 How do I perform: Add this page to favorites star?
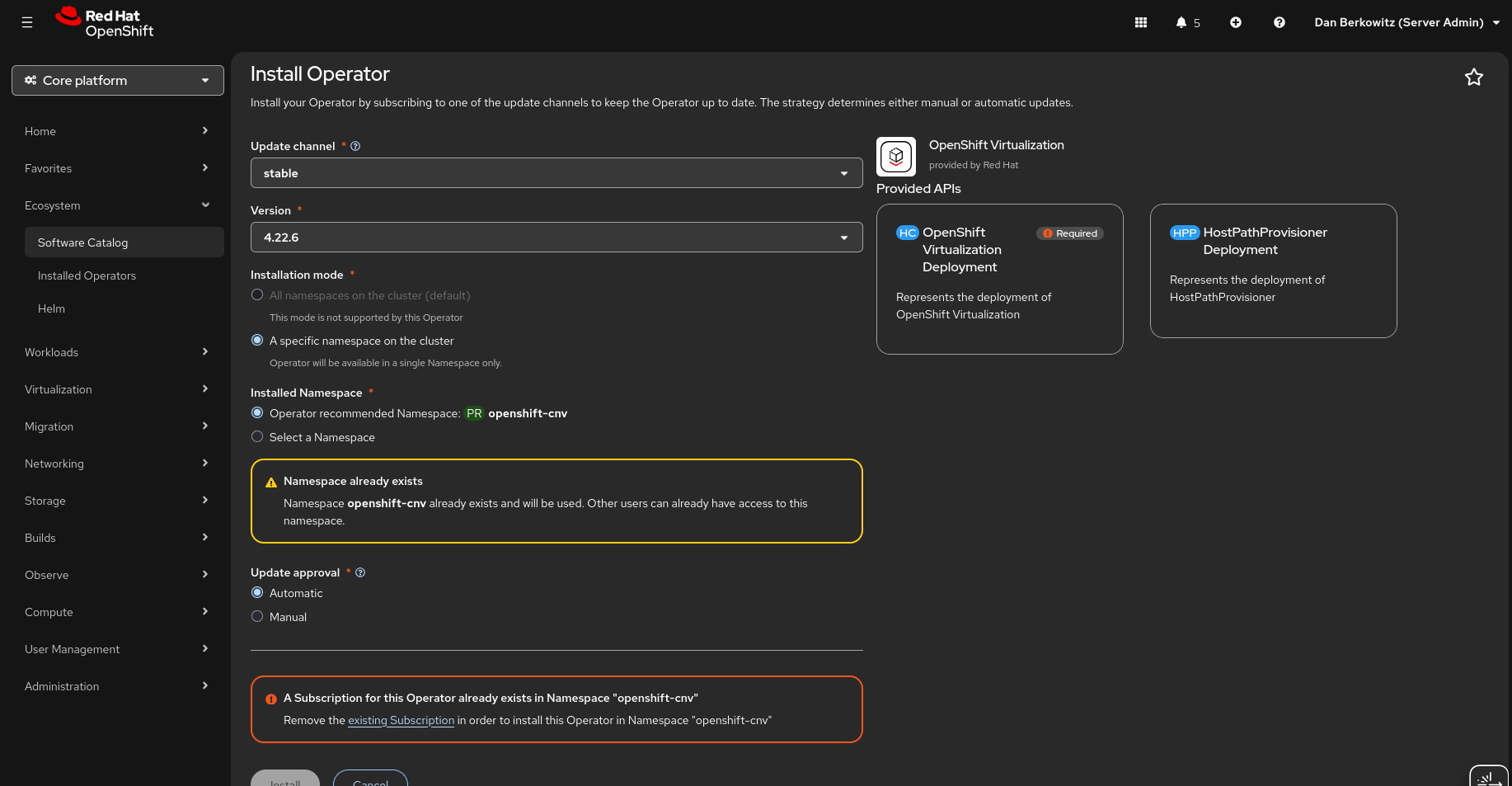pos(1474,77)
